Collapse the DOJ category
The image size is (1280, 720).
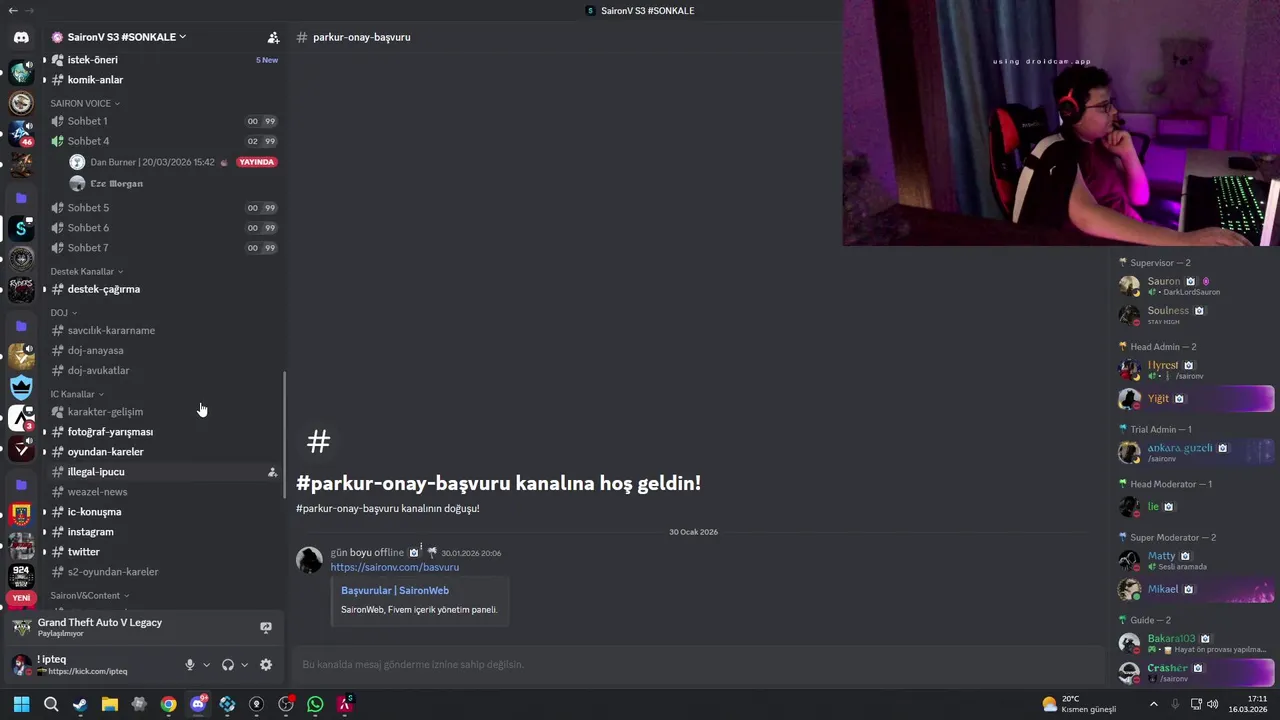(x=64, y=313)
